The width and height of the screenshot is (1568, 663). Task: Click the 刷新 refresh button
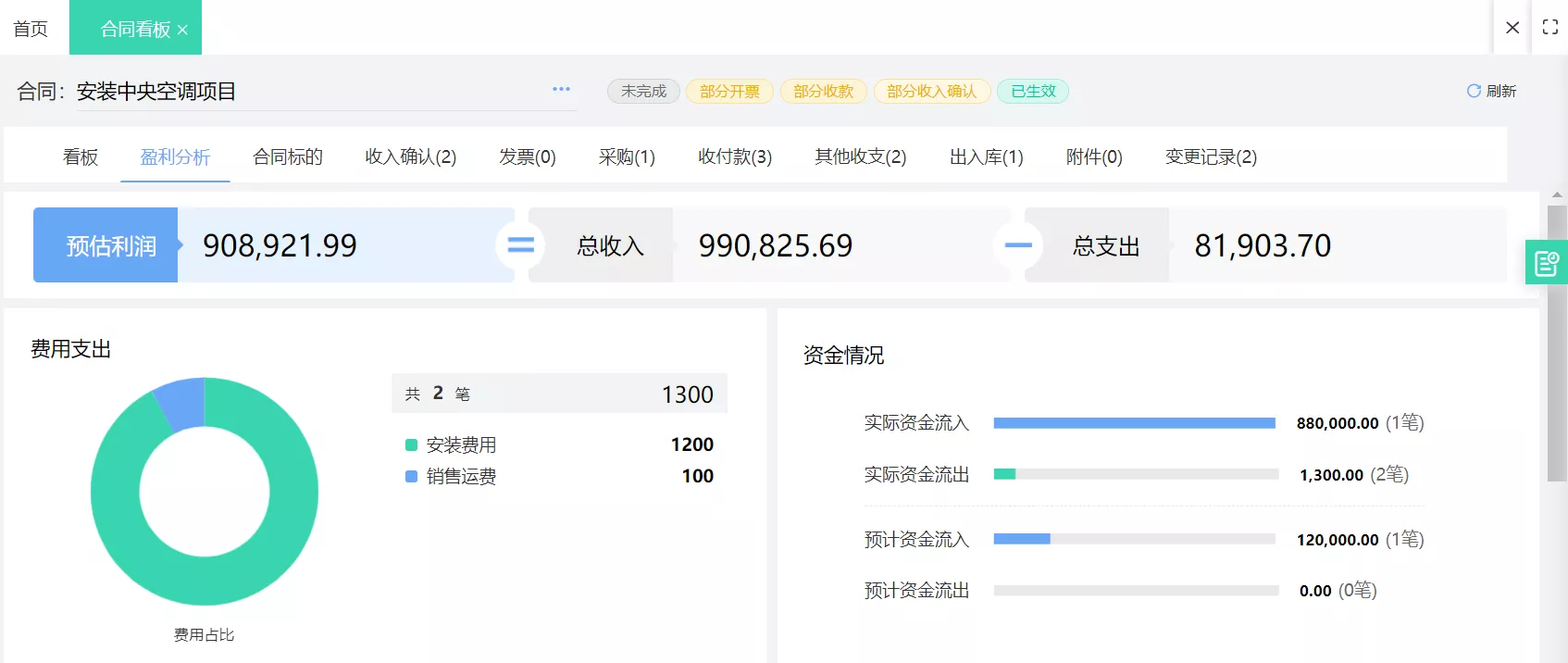coord(1491,91)
